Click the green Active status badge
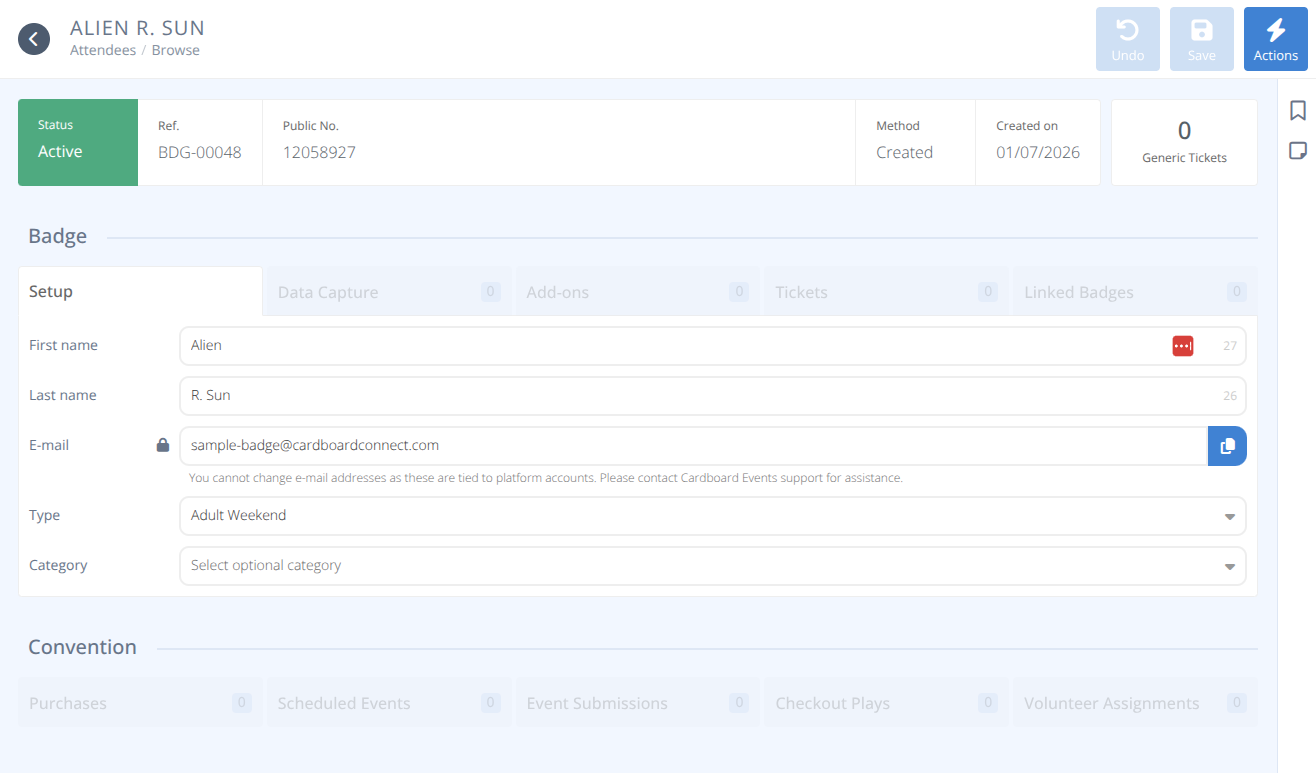This screenshot has width=1316, height=773. (77, 142)
